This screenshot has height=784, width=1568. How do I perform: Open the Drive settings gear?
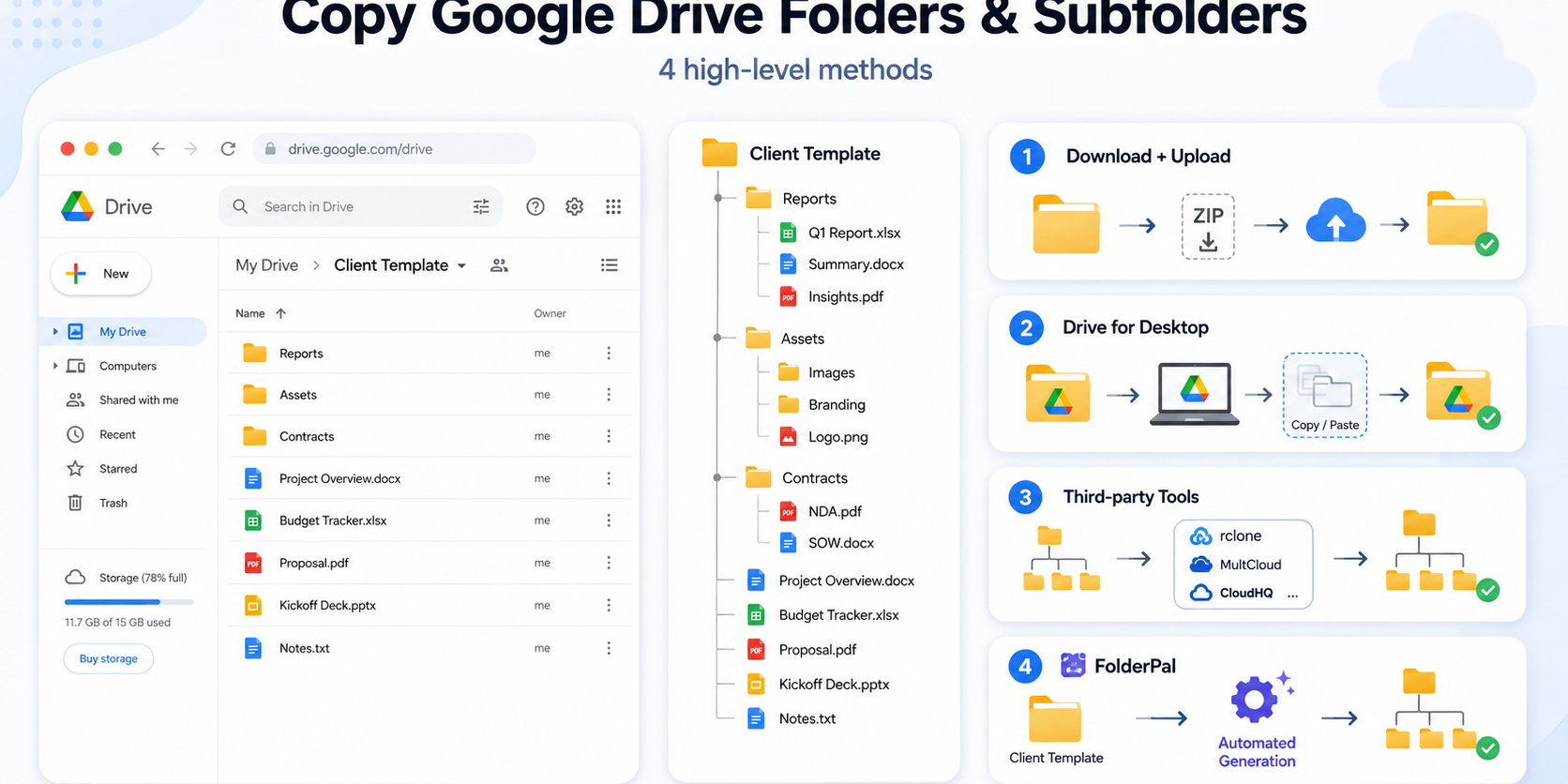575,206
